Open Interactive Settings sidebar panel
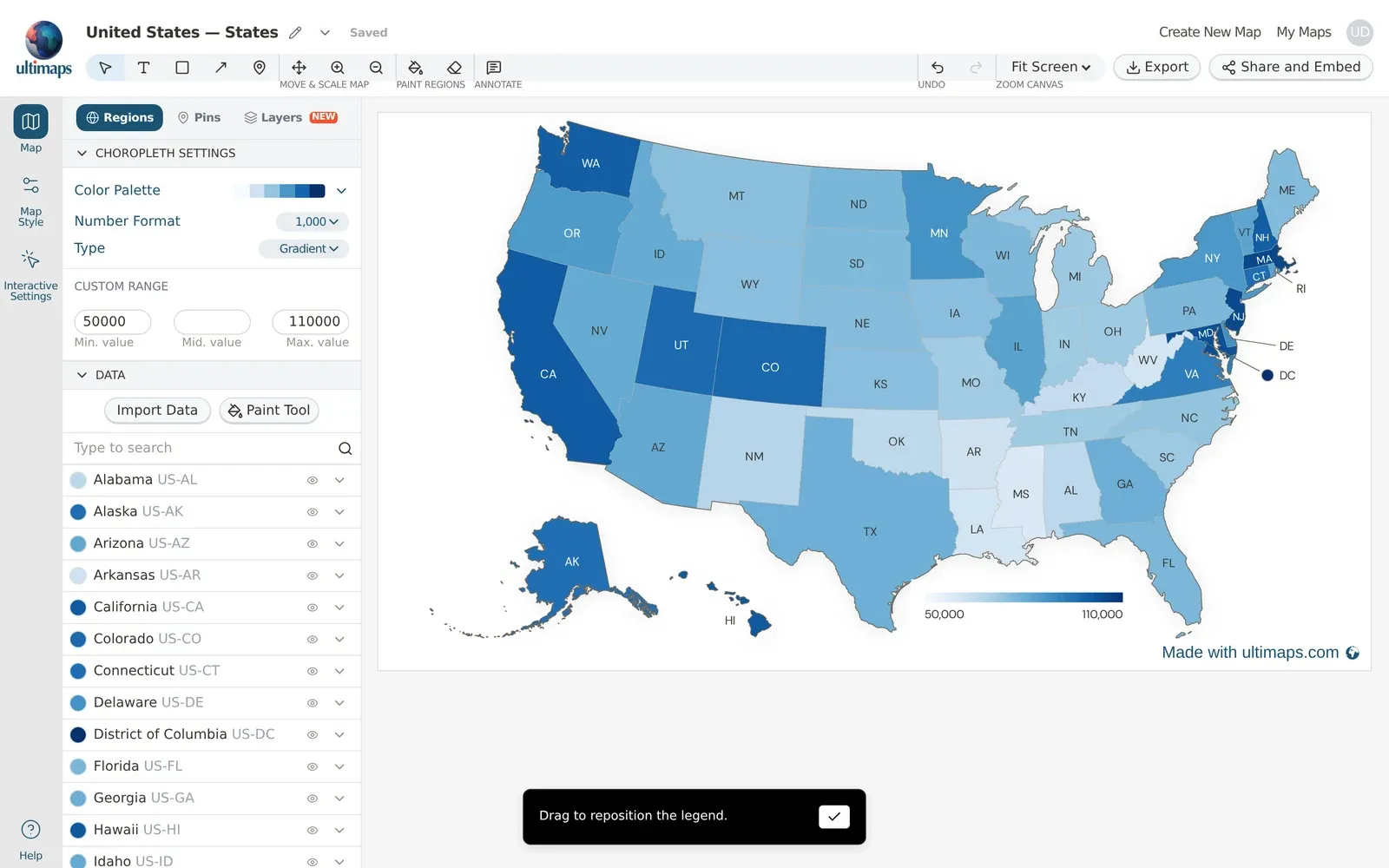Viewport: 1389px width, 868px height. click(30, 276)
